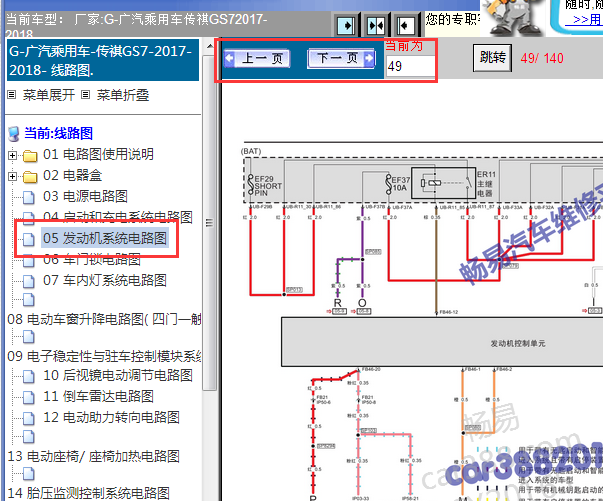This screenshot has height=501, width=603.
Task: Expand the 02 电器盒 folder
Action: tap(12, 176)
